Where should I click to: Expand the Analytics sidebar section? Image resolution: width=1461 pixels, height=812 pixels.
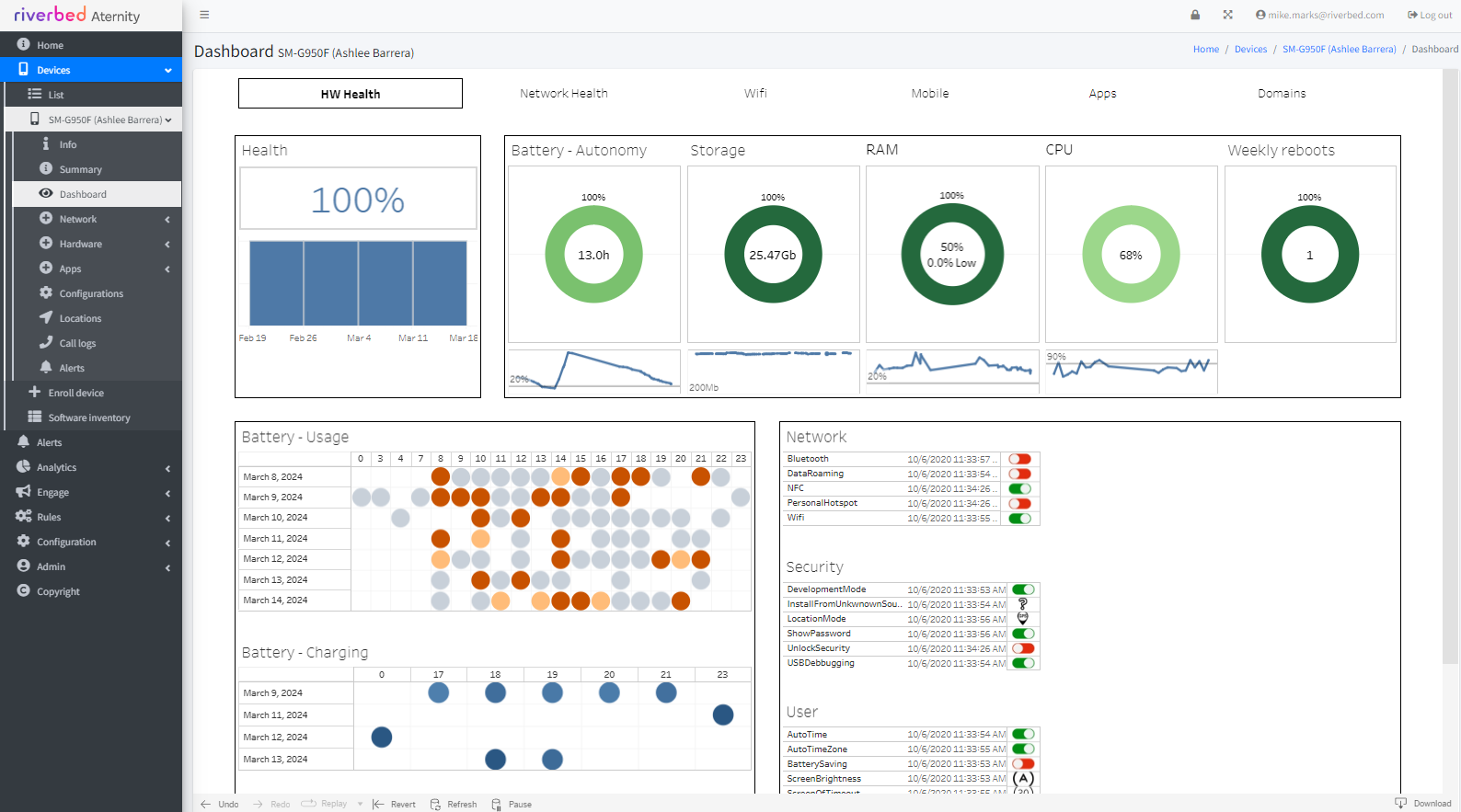pos(92,467)
